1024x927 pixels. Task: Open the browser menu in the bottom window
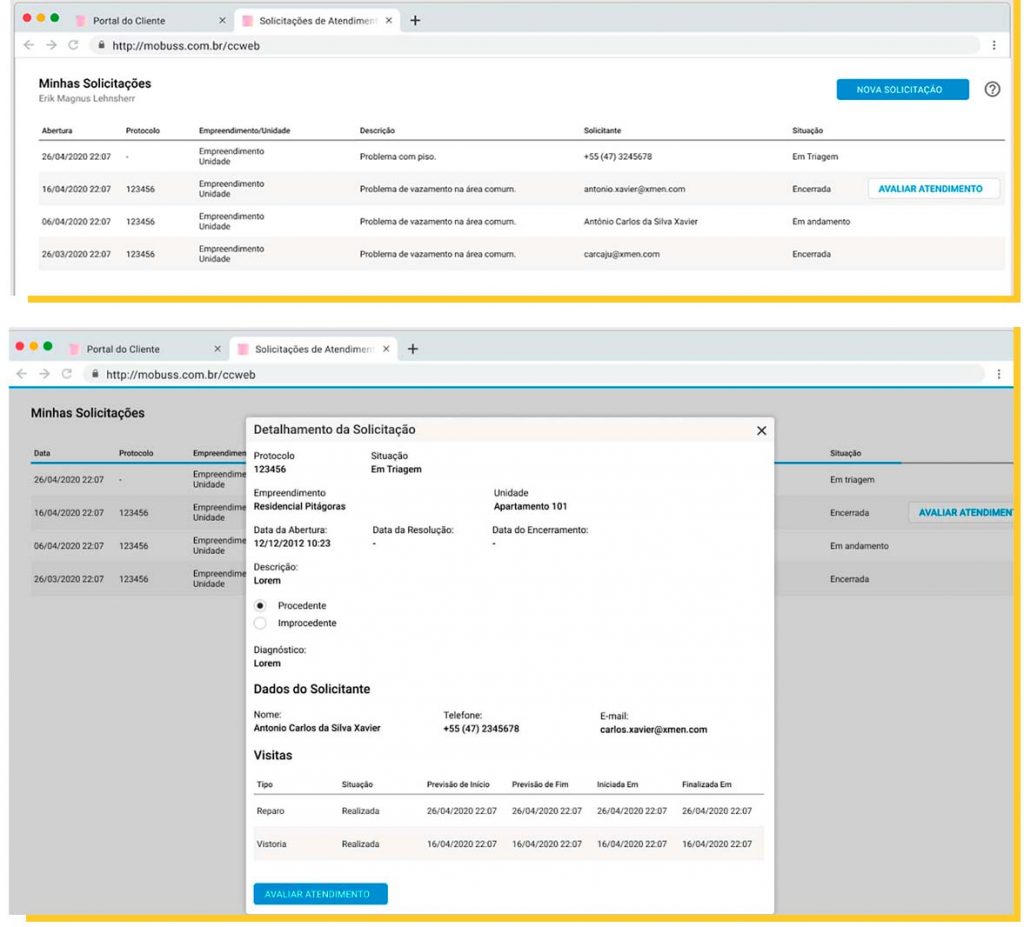click(x=999, y=374)
